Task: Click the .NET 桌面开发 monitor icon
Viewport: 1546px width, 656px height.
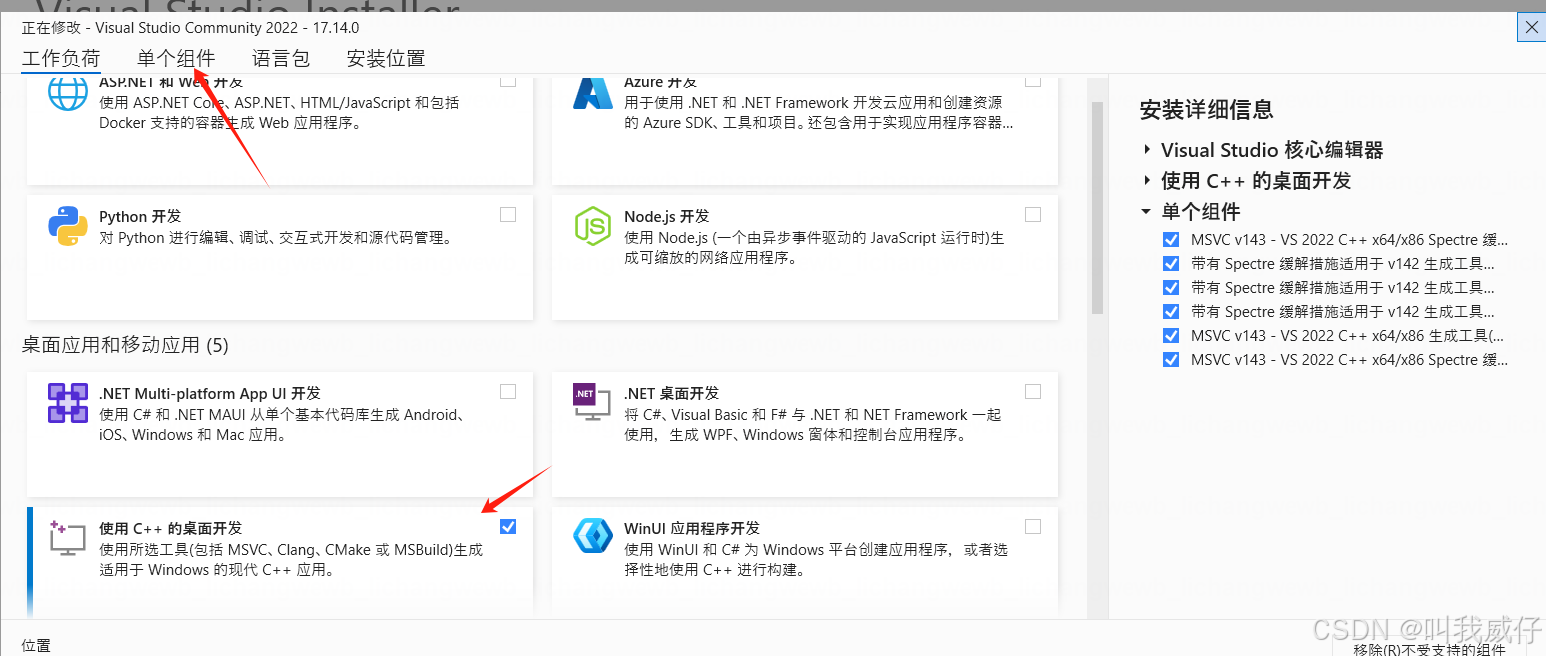Action: click(x=593, y=403)
